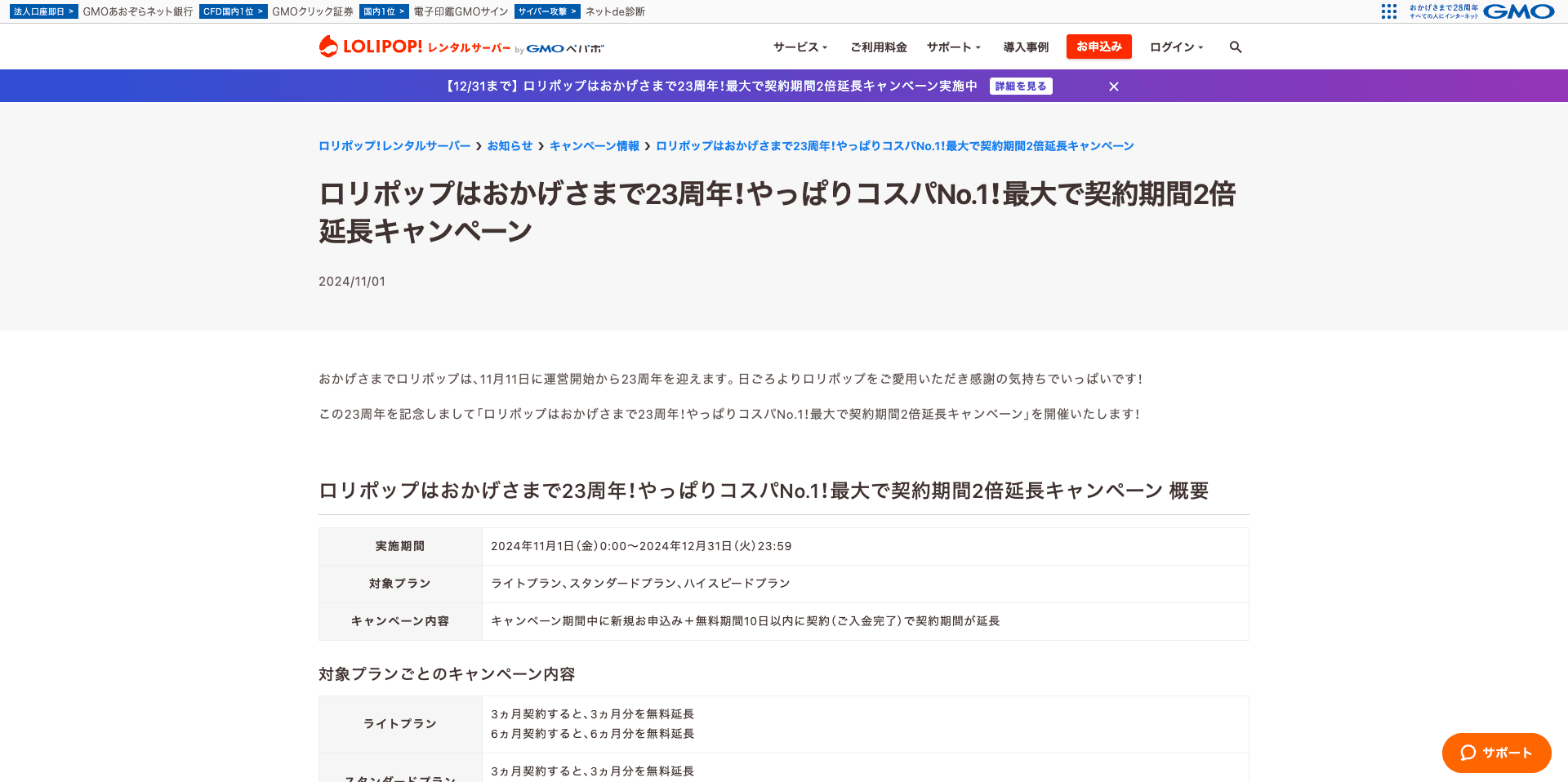Image resolution: width=1568 pixels, height=782 pixels.
Task: Visit GMOあおぞらネット銀行 from the top bar
Action: pyautogui.click(x=136, y=11)
